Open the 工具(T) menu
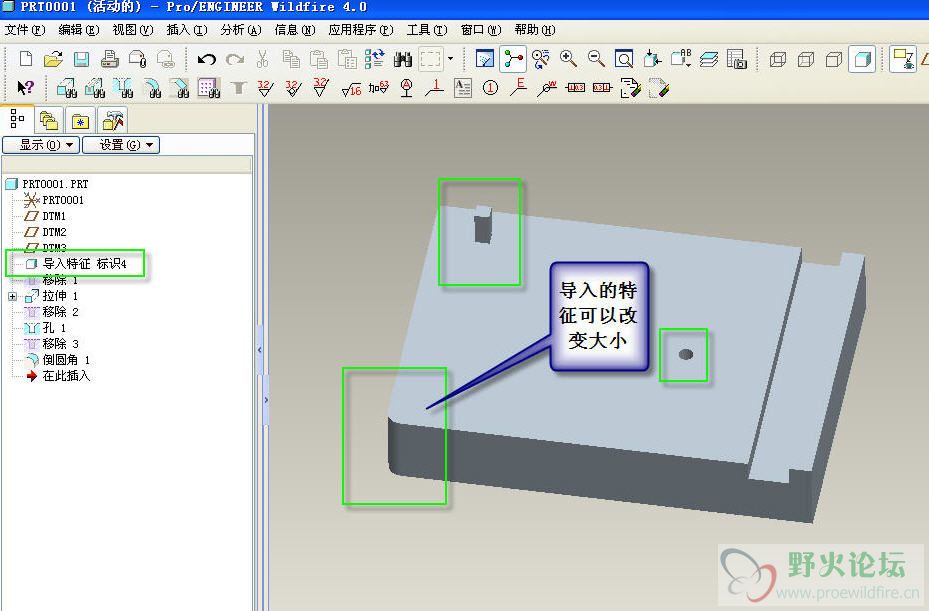 coord(427,30)
